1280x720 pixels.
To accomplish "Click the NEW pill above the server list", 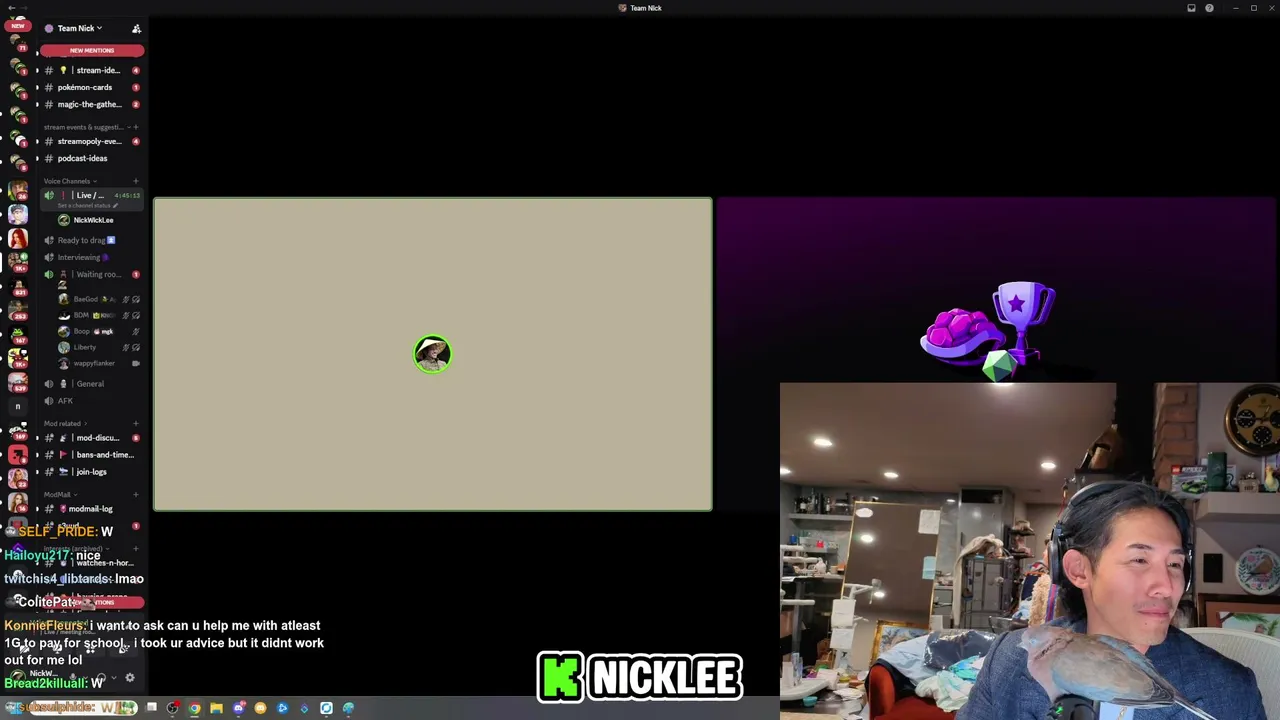I will (x=18, y=25).
